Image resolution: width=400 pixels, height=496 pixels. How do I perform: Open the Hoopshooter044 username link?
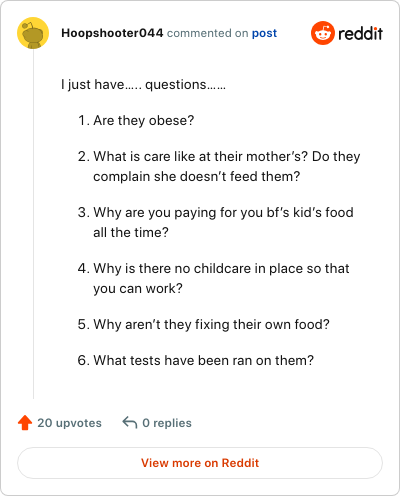[112, 33]
